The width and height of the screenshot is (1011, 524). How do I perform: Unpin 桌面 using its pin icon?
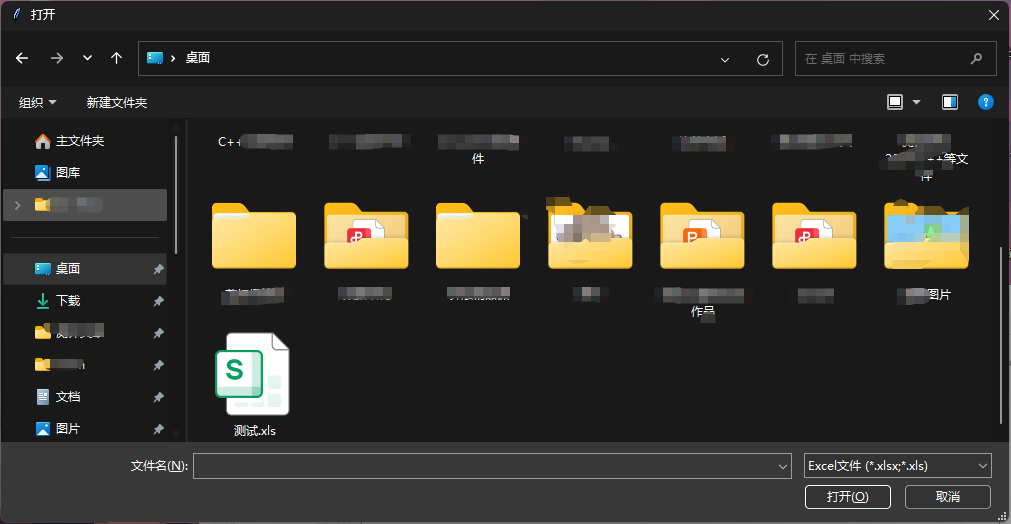coord(158,269)
